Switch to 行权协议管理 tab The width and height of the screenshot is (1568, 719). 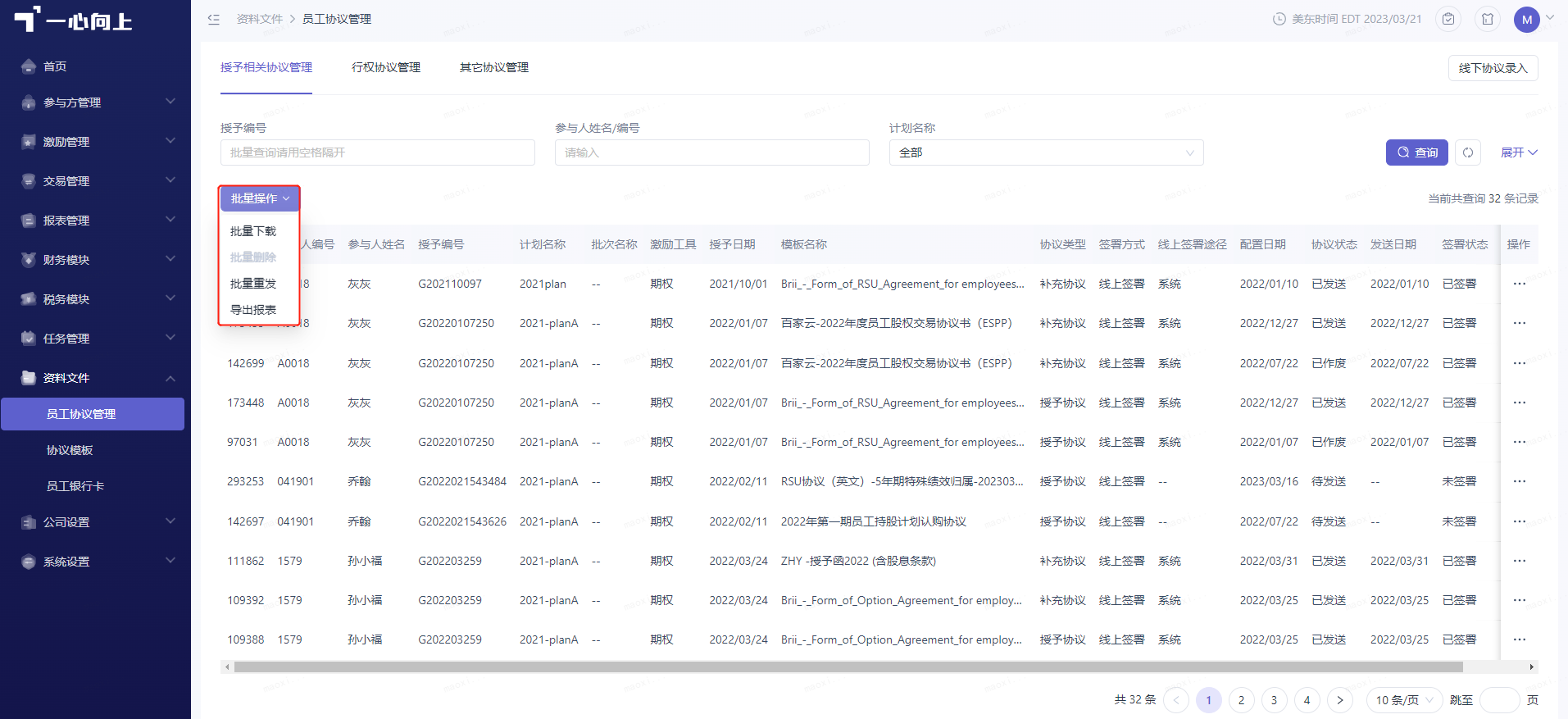[x=386, y=67]
